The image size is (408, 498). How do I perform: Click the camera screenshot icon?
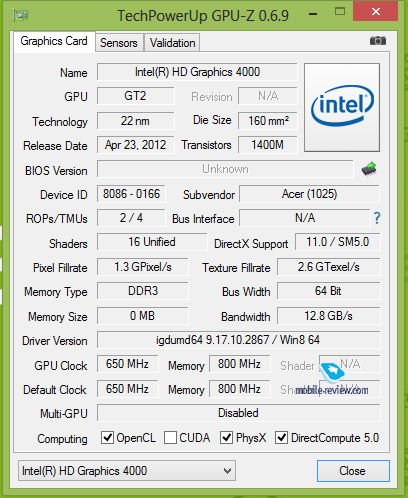pos(378,41)
